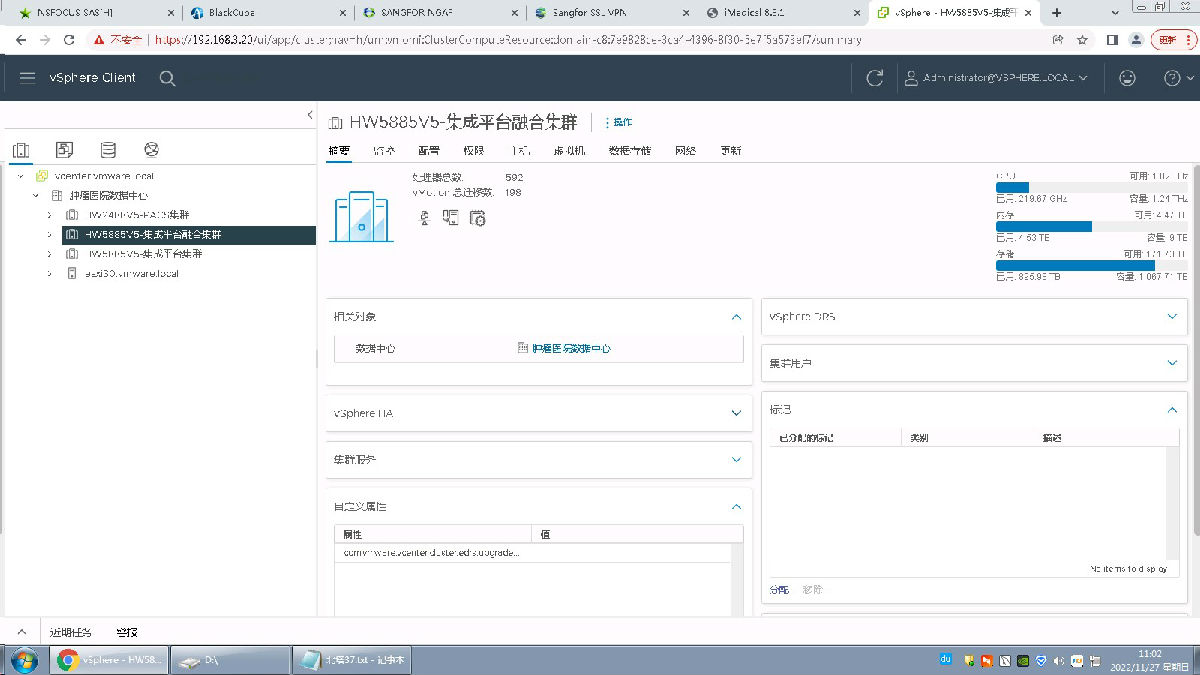Collapse the 标记 tags panel
The height and width of the screenshot is (675, 1200).
1173,410
